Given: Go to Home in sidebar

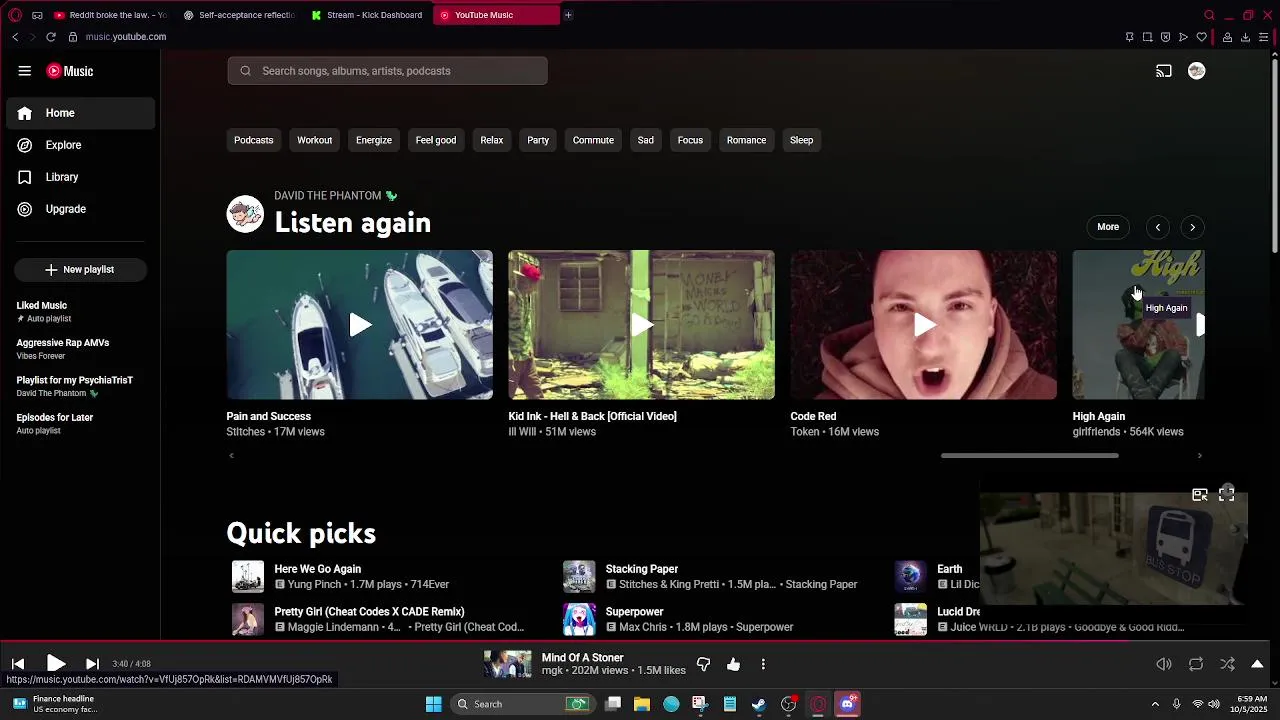Looking at the screenshot, I should click(x=81, y=113).
